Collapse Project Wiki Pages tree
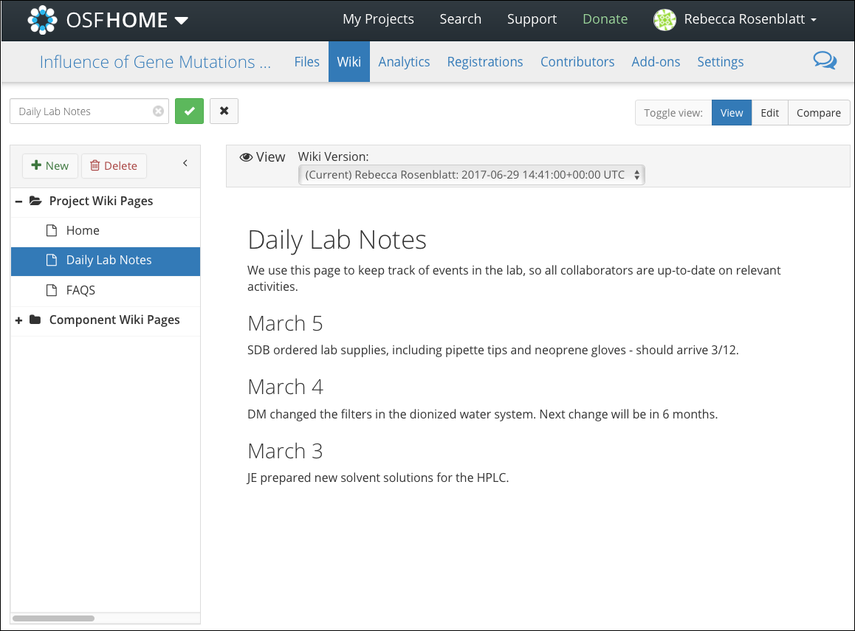855x631 pixels. 19,201
